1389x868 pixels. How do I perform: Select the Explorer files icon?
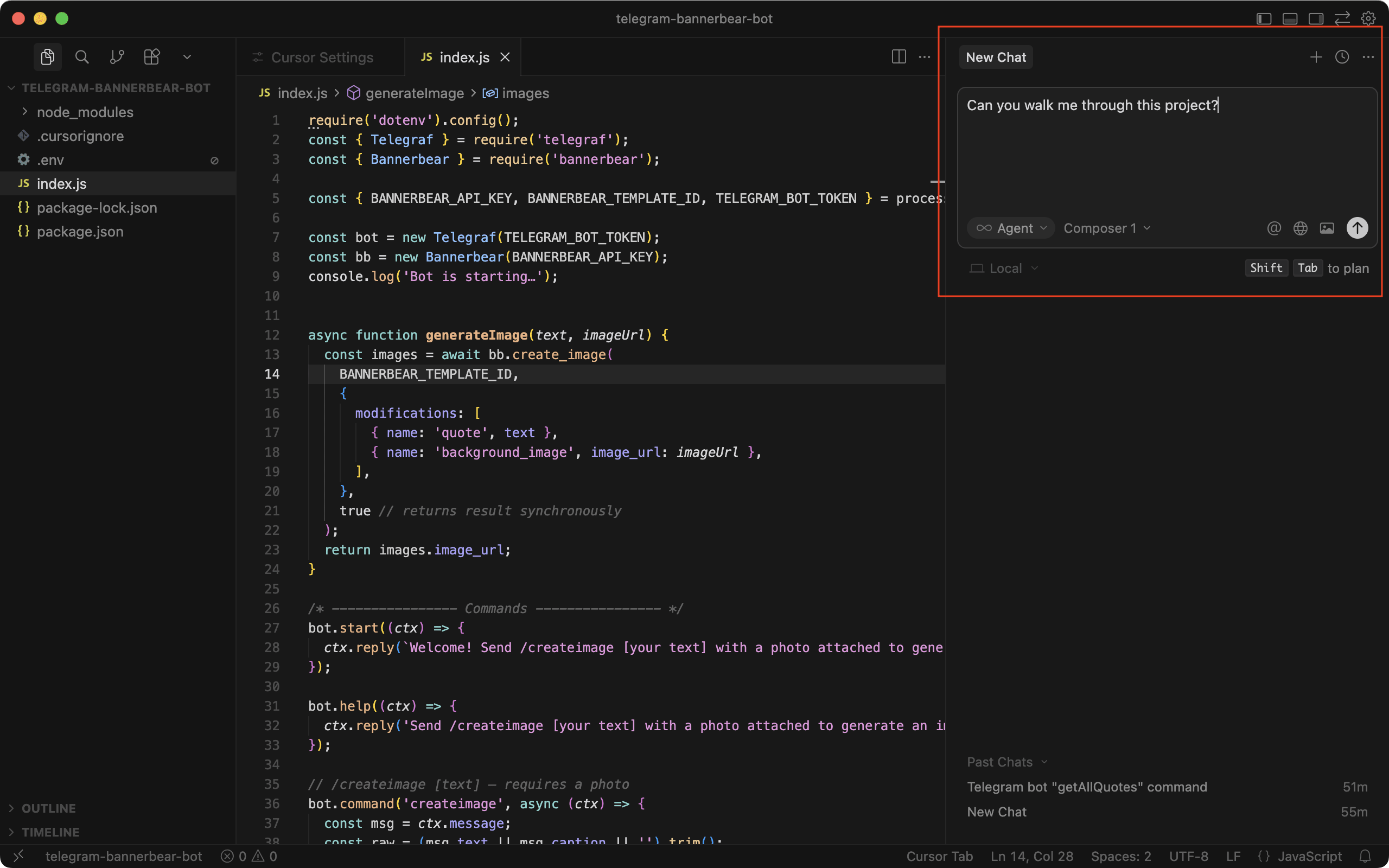[48, 57]
